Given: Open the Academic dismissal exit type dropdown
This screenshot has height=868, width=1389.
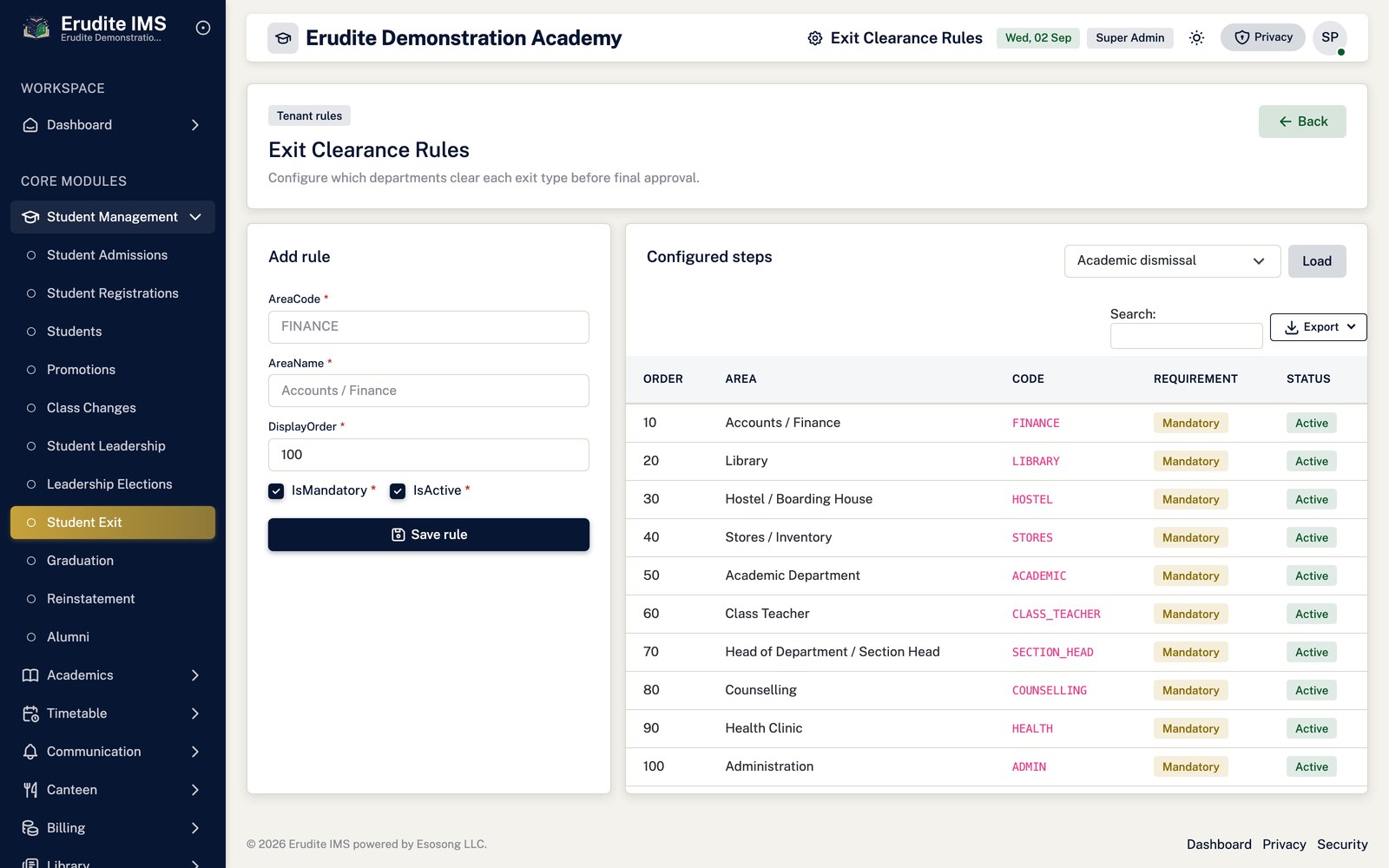Looking at the screenshot, I should point(1172,261).
